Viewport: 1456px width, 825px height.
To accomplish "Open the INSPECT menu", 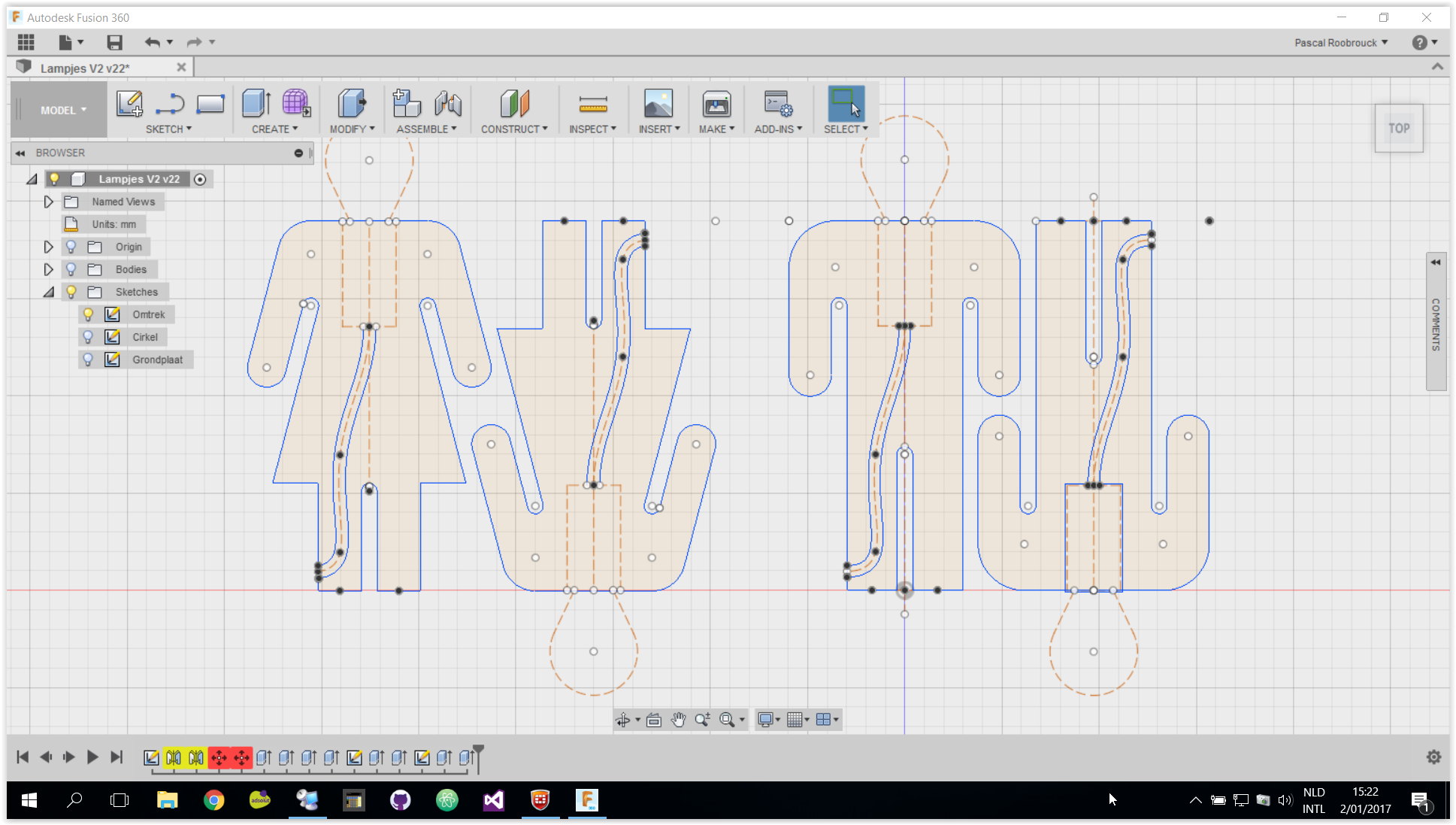I will pyautogui.click(x=592, y=129).
